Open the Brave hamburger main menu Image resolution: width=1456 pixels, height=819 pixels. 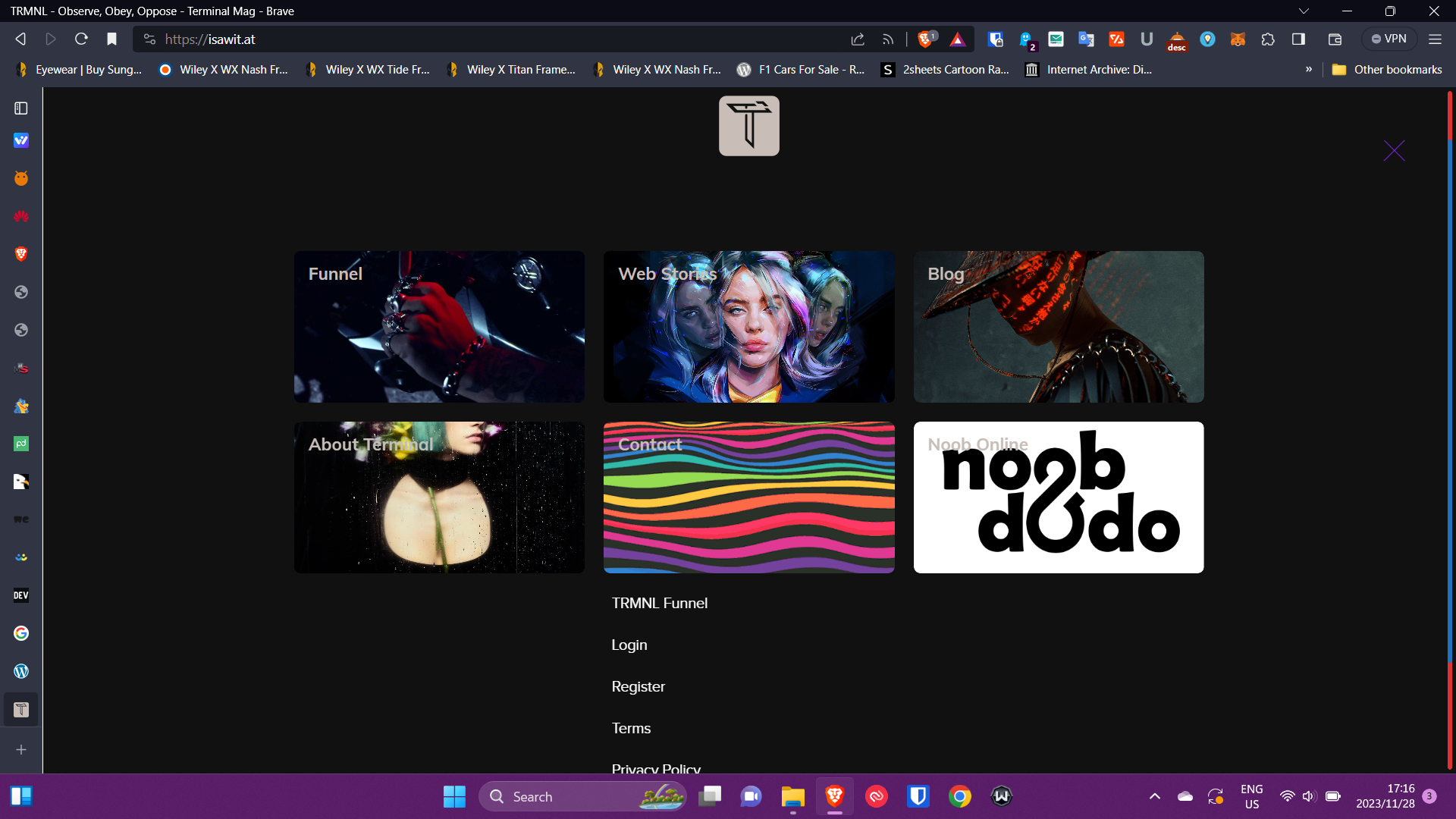tap(1435, 39)
